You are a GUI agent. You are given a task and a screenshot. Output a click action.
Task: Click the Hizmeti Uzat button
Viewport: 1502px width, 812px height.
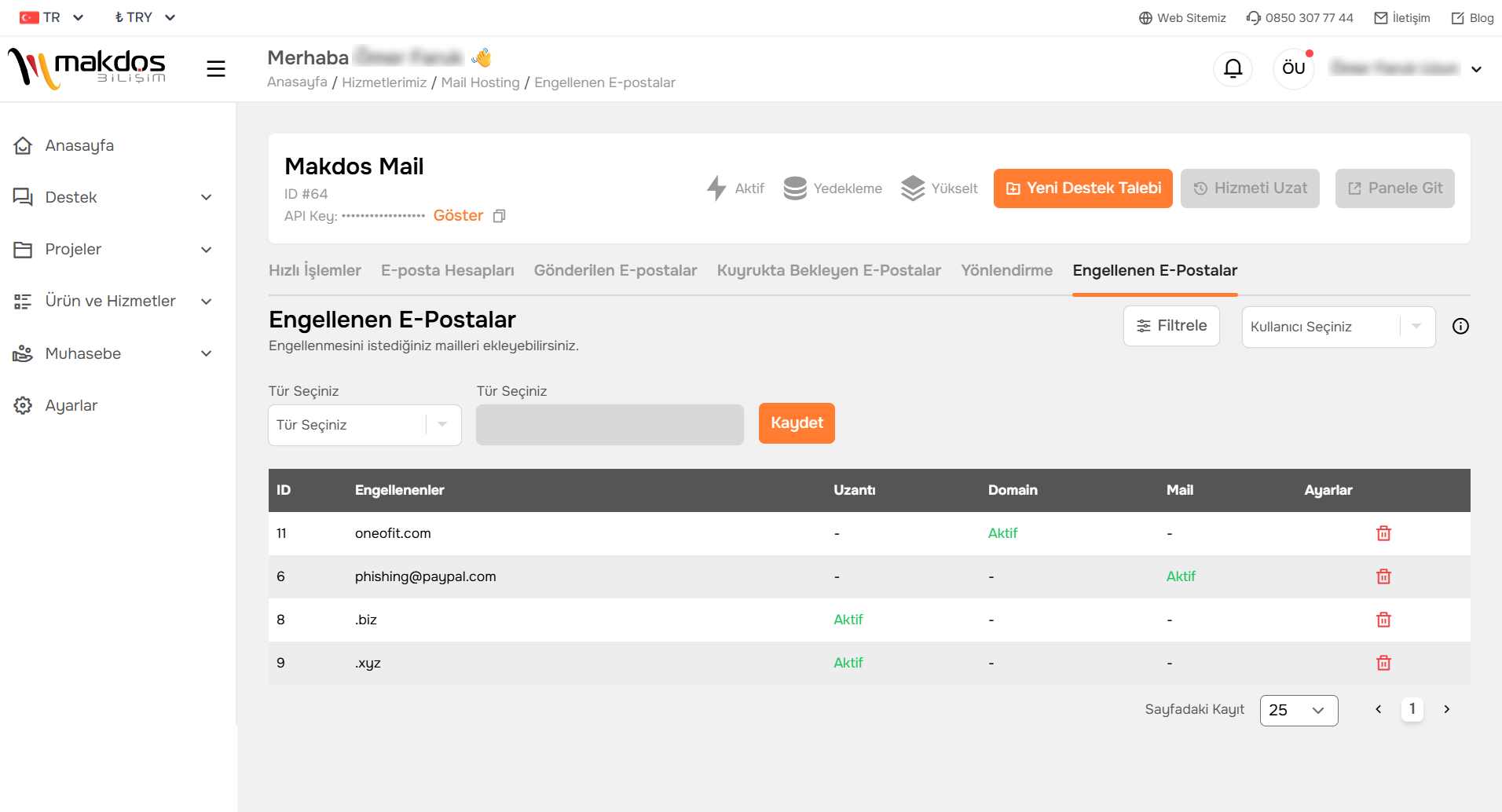point(1250,188)
